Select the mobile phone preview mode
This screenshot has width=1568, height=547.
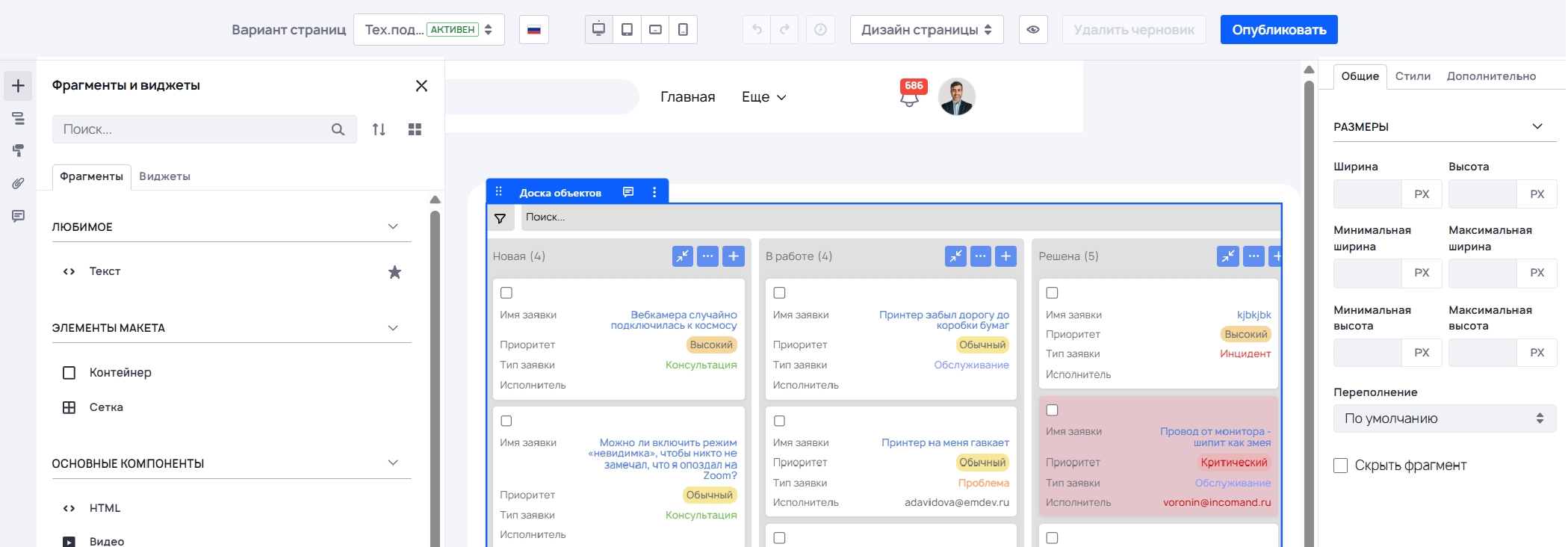pos(683,30)
